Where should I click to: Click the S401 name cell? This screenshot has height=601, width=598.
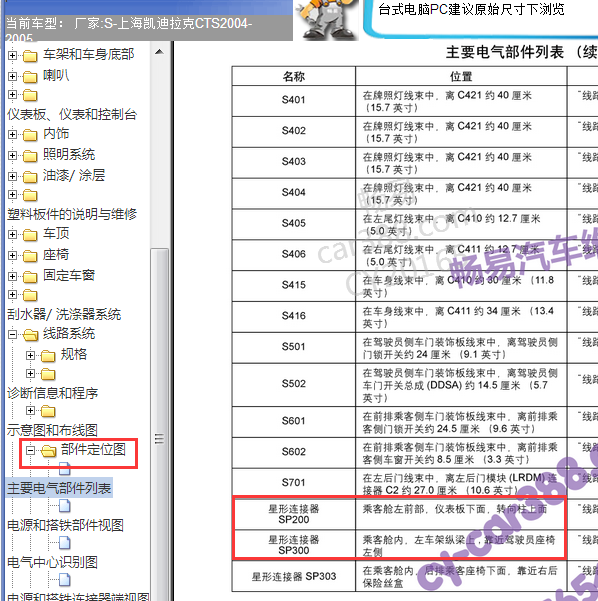[x=294, y=101]
